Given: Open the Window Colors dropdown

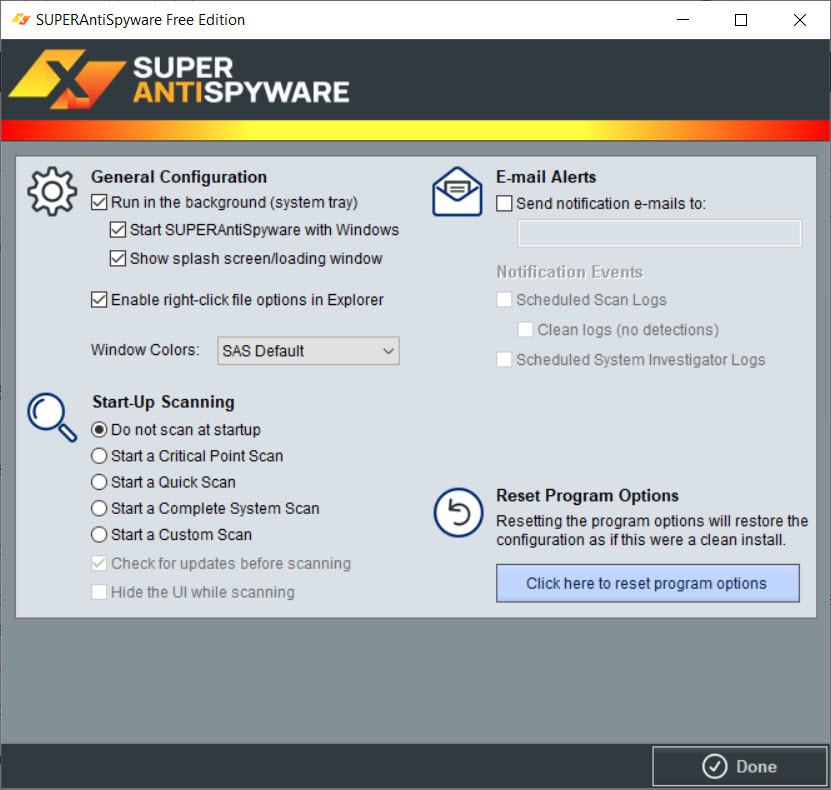Looking at the screenshot, I should point(308,351).
